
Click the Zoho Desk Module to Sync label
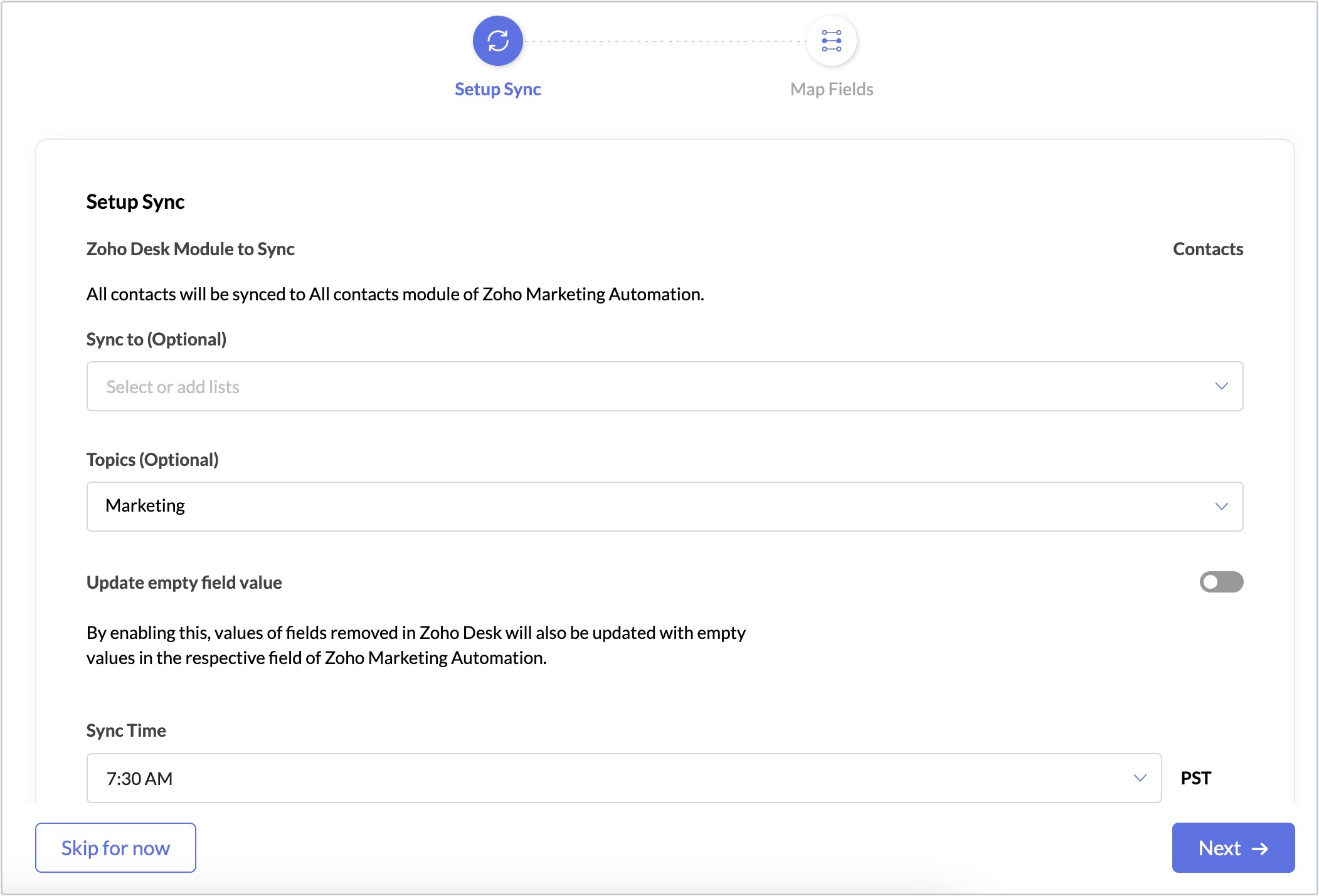click(x=191, y=249)
